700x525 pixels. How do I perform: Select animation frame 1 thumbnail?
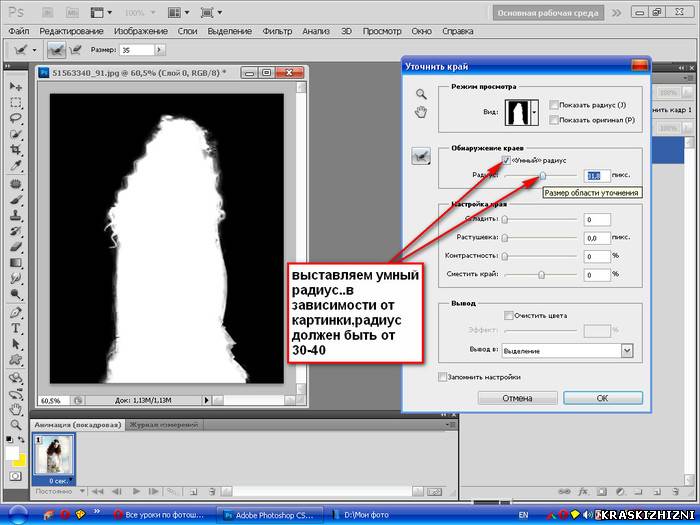[x=53, y=455]
